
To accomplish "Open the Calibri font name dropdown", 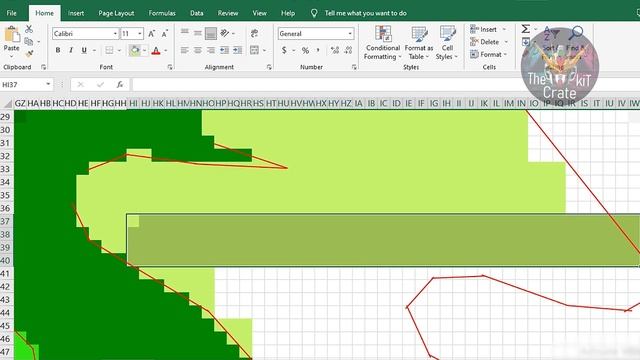I will [x=115, y=33].
